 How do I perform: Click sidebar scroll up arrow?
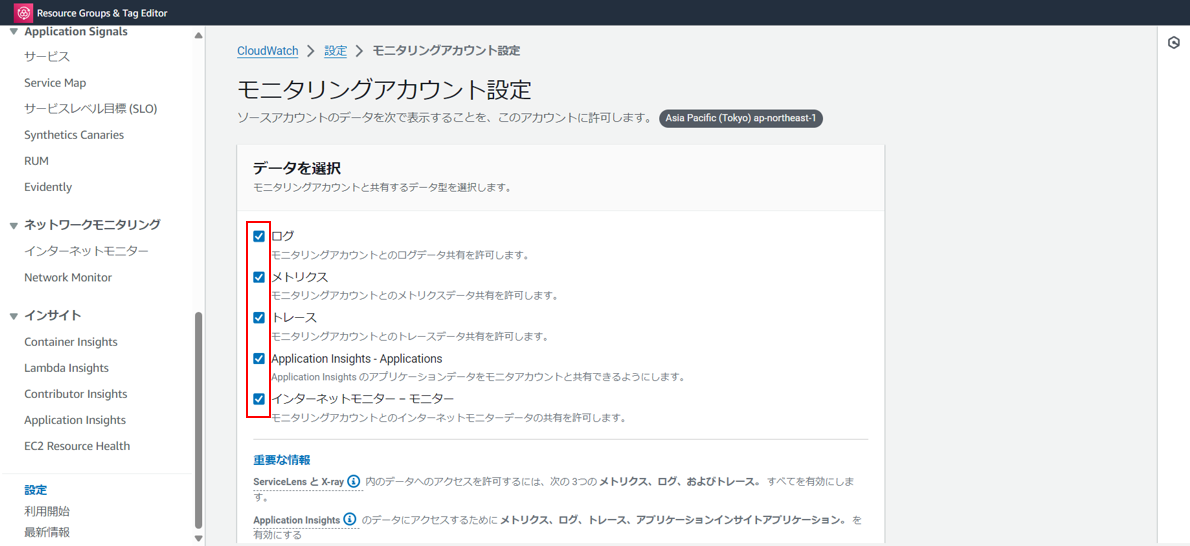click(x=199, y=35)
